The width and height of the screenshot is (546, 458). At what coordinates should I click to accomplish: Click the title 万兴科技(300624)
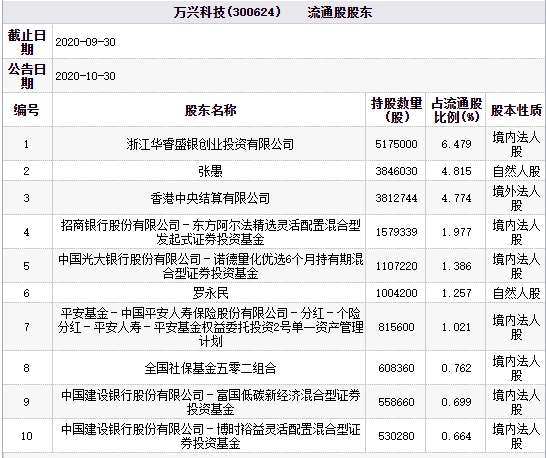(x=227, y=13)
